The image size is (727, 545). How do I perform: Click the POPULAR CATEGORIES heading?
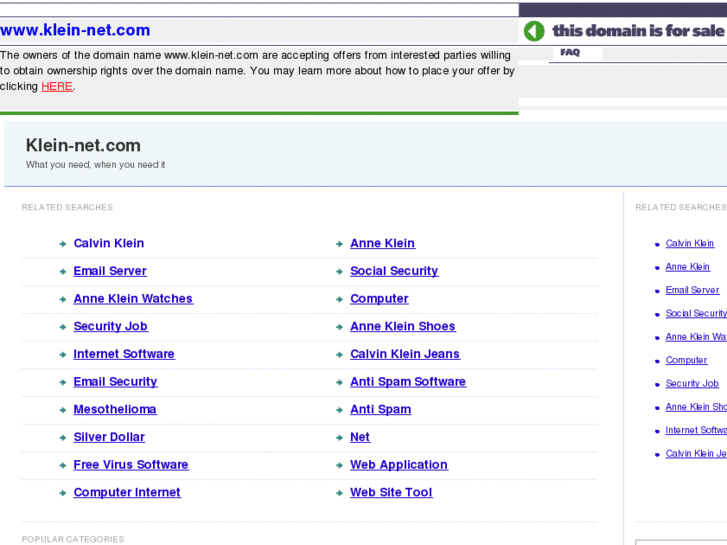[73, 539]
